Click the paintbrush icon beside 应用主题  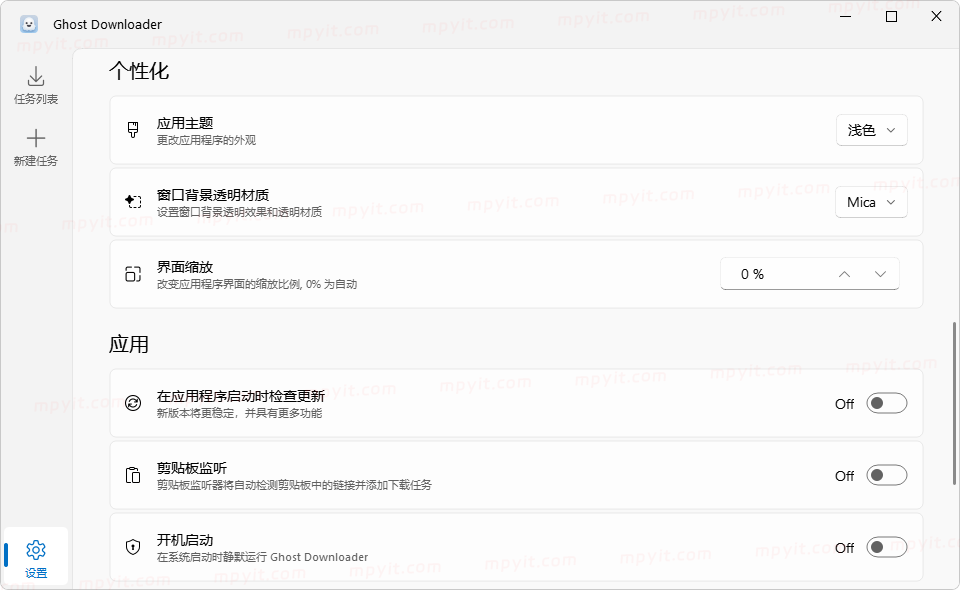coord(133,130)
